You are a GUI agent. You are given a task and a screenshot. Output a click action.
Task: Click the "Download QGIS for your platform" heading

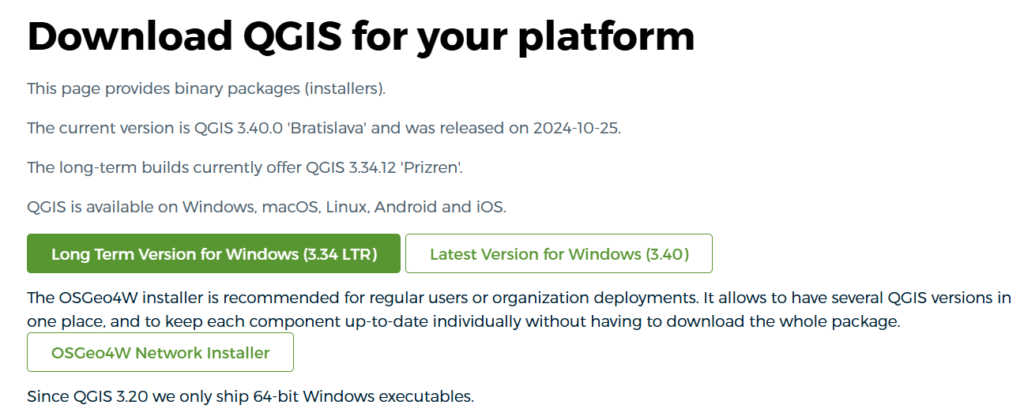pos(360,36)
